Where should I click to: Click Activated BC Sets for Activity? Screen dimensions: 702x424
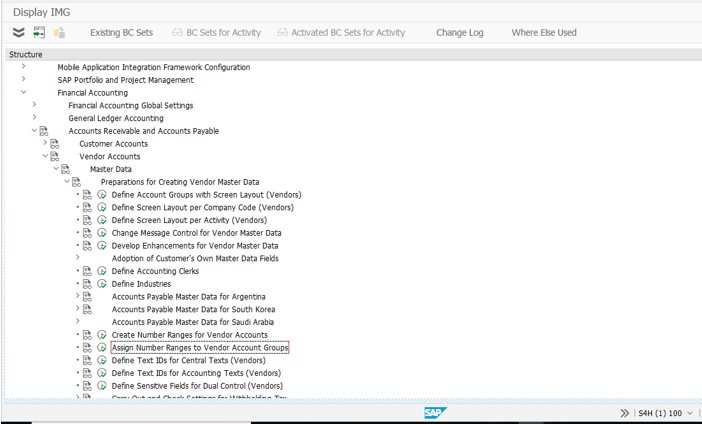pyautogui.click(x=341, y=33)
